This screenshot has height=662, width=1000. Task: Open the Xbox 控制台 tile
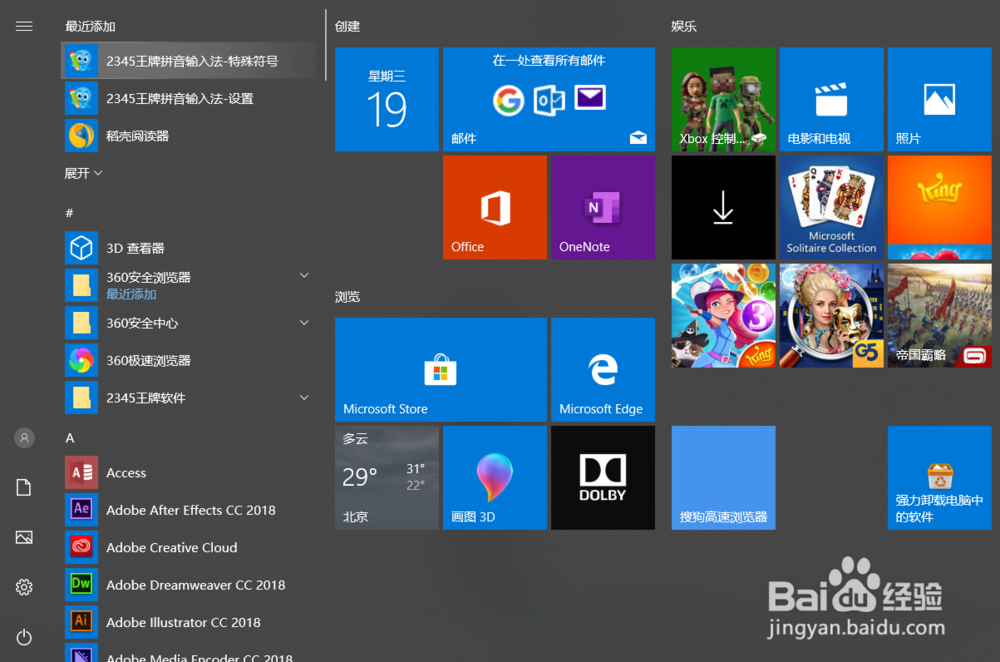[x=723, y=99]
